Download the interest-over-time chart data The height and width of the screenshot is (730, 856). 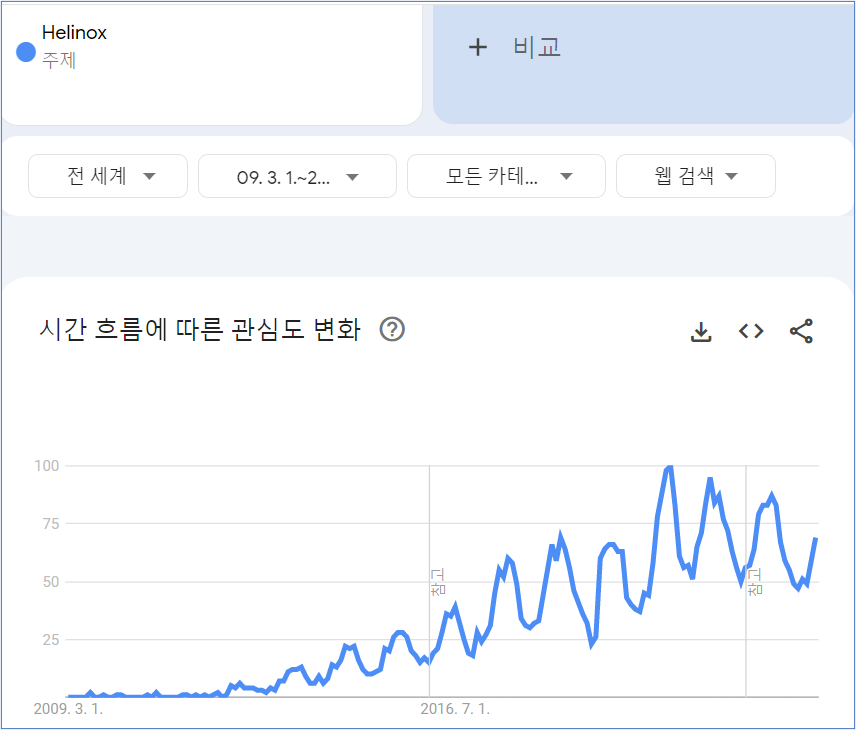[701, 331]
